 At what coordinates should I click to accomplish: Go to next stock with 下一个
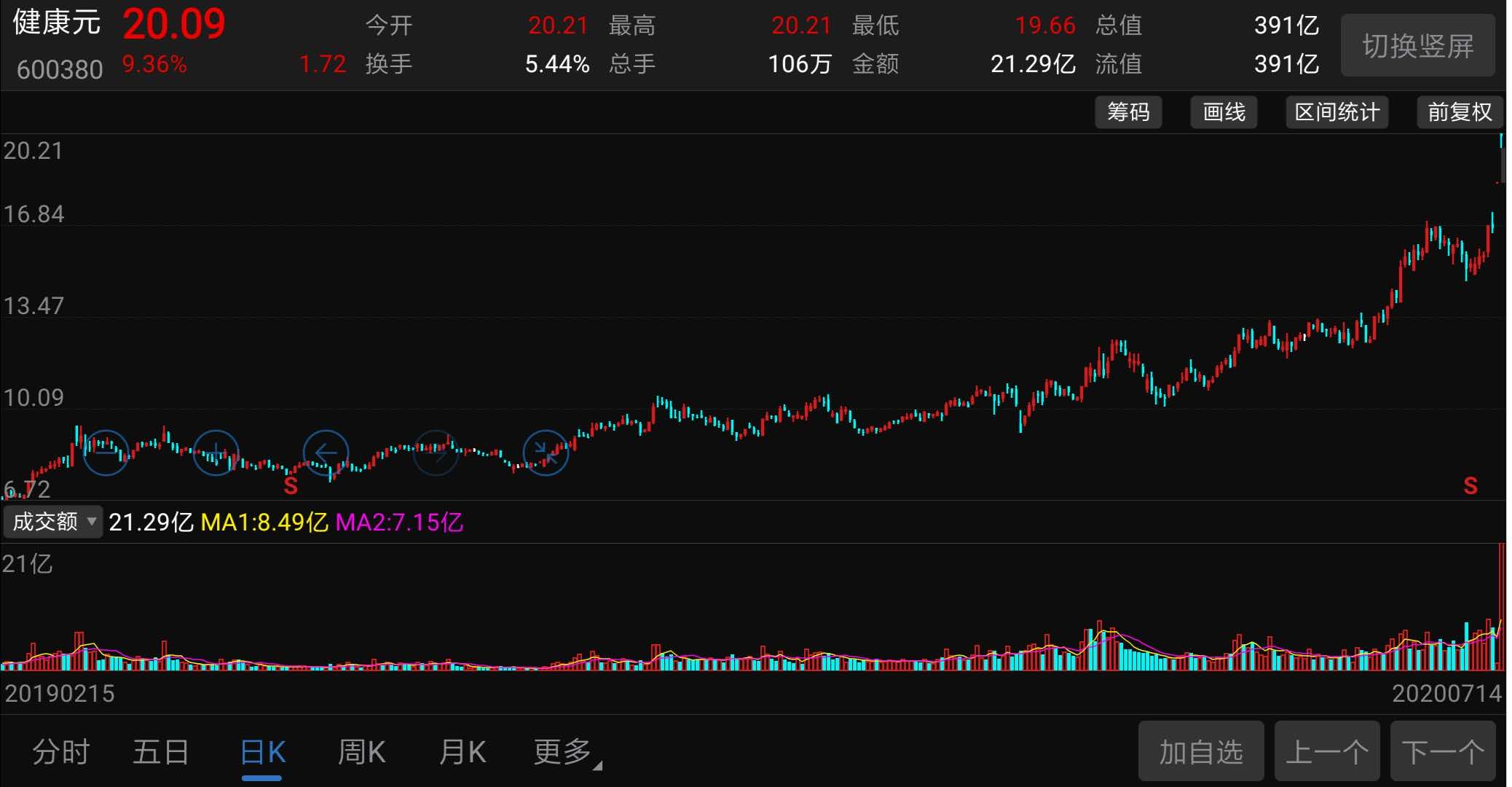(1443, 752)
